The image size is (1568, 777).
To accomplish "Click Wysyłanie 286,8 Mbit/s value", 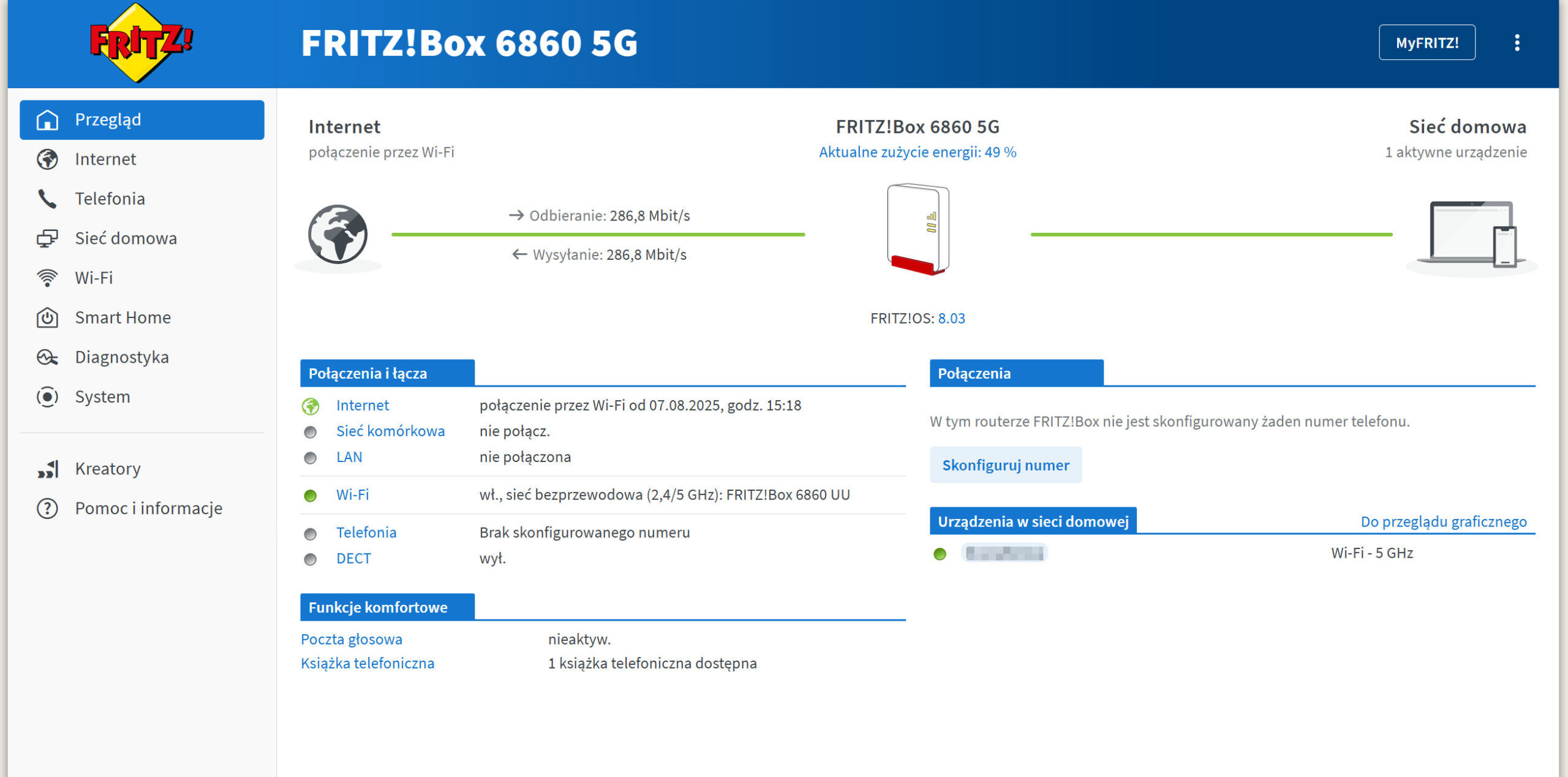I will click(x=646, y=255).
